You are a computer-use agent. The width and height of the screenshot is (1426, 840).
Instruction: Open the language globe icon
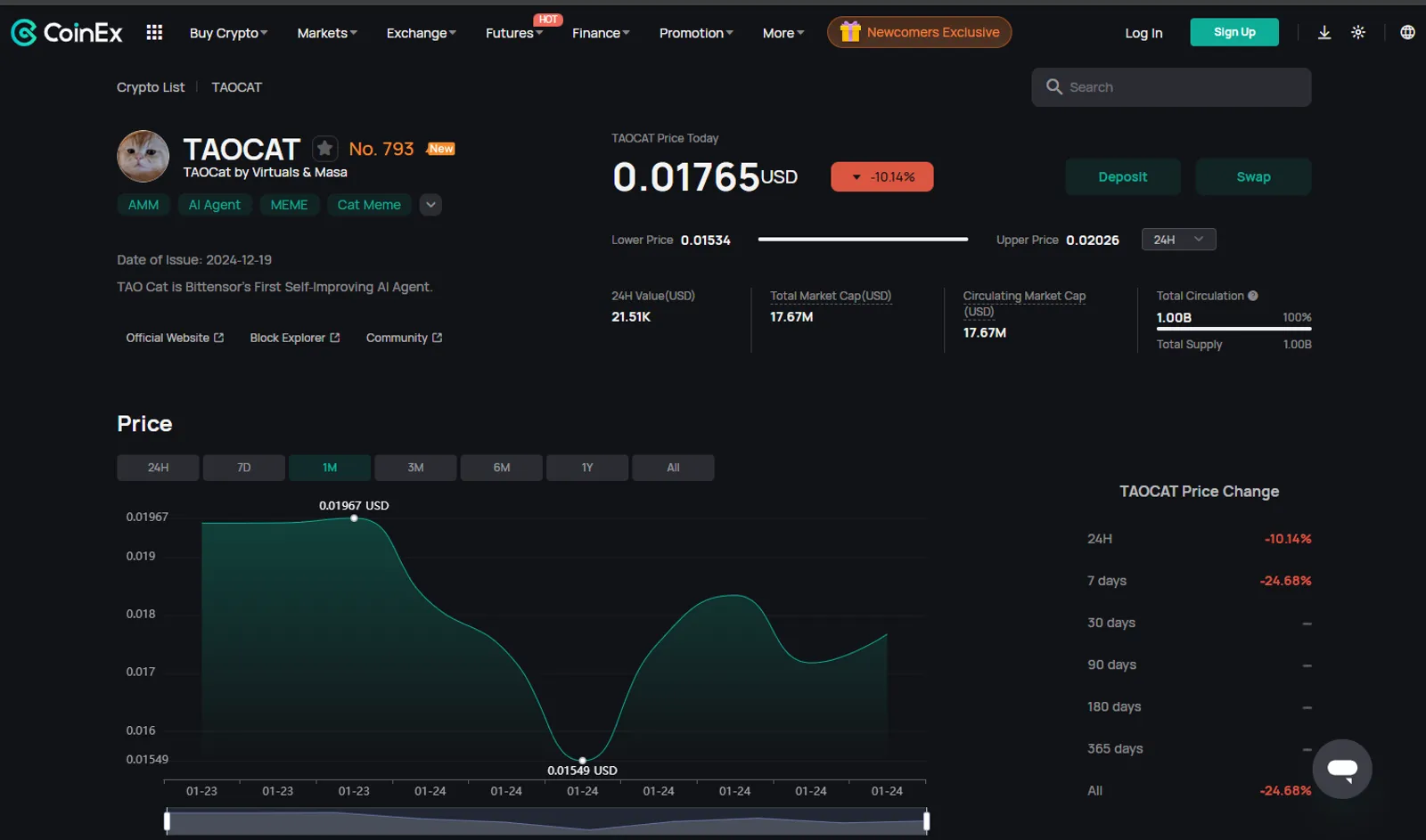pos(1407,32)
